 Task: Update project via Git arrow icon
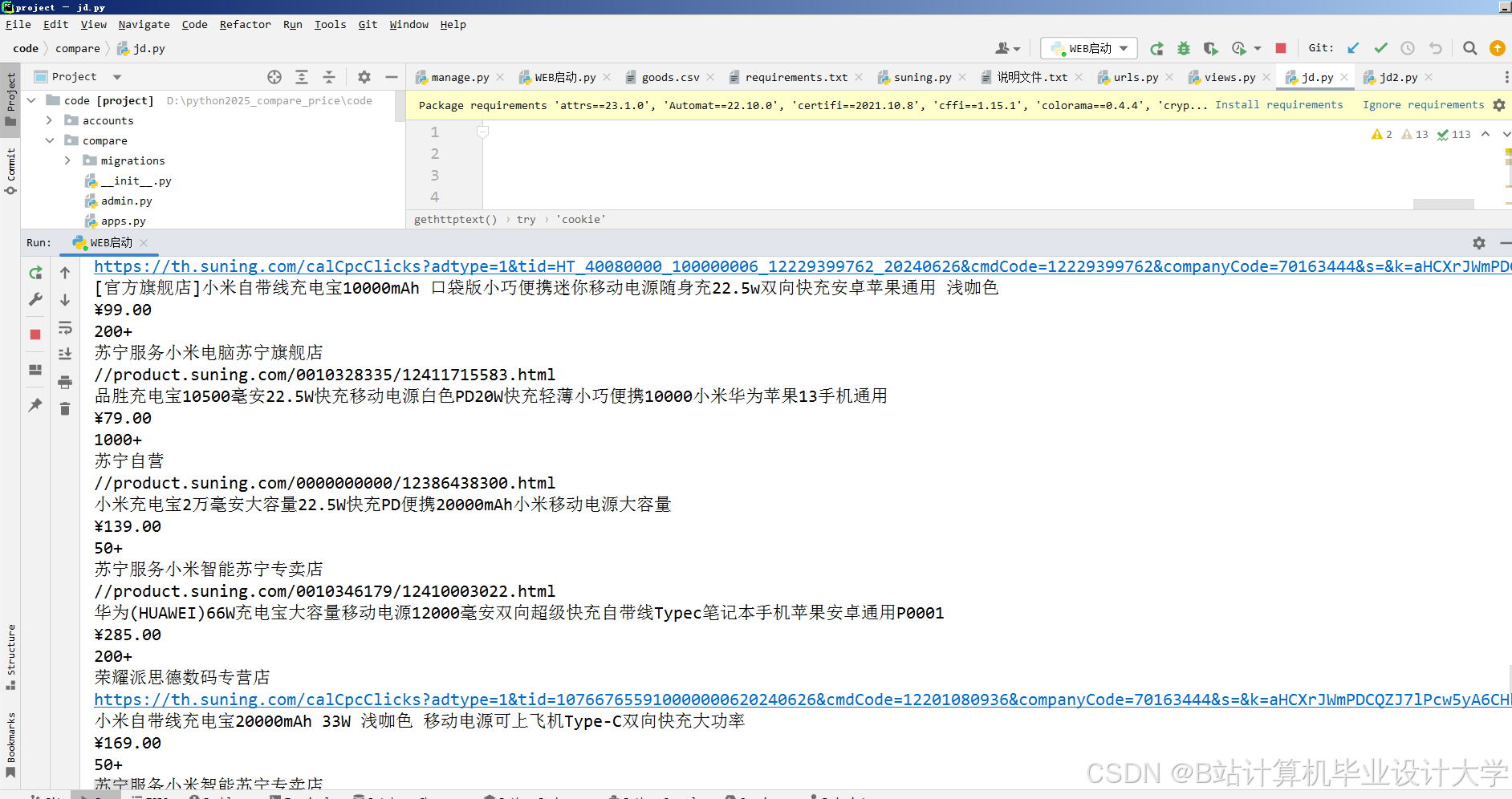[1353, 48]
